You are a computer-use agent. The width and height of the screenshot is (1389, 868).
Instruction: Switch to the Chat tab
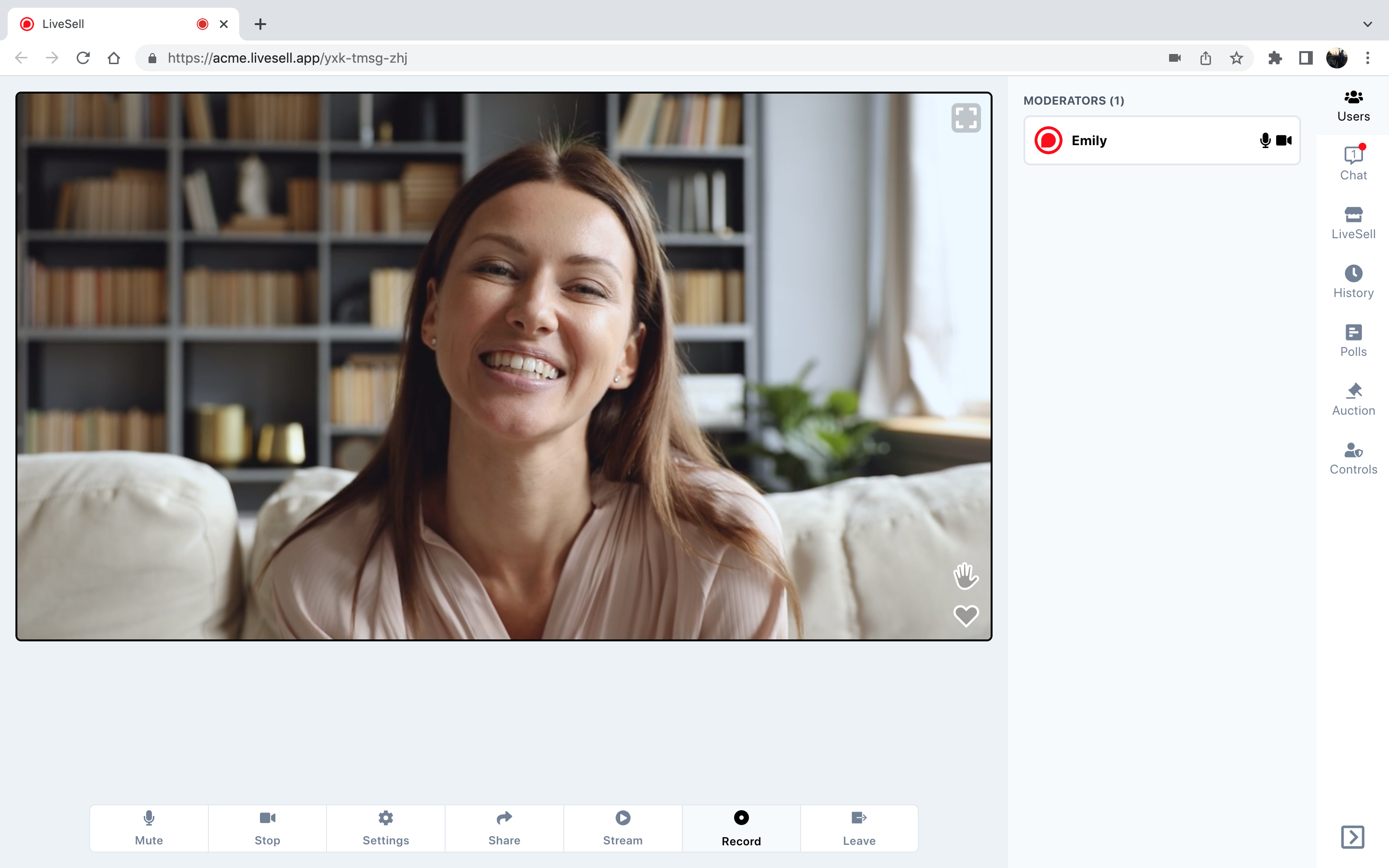[1353, 164]
